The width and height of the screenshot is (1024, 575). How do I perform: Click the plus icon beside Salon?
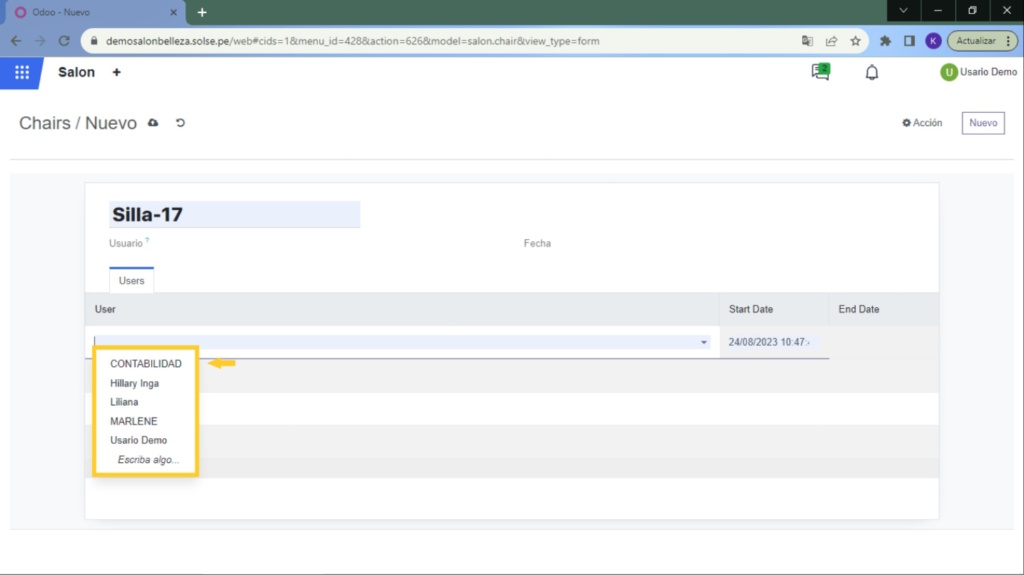[116, 73]
